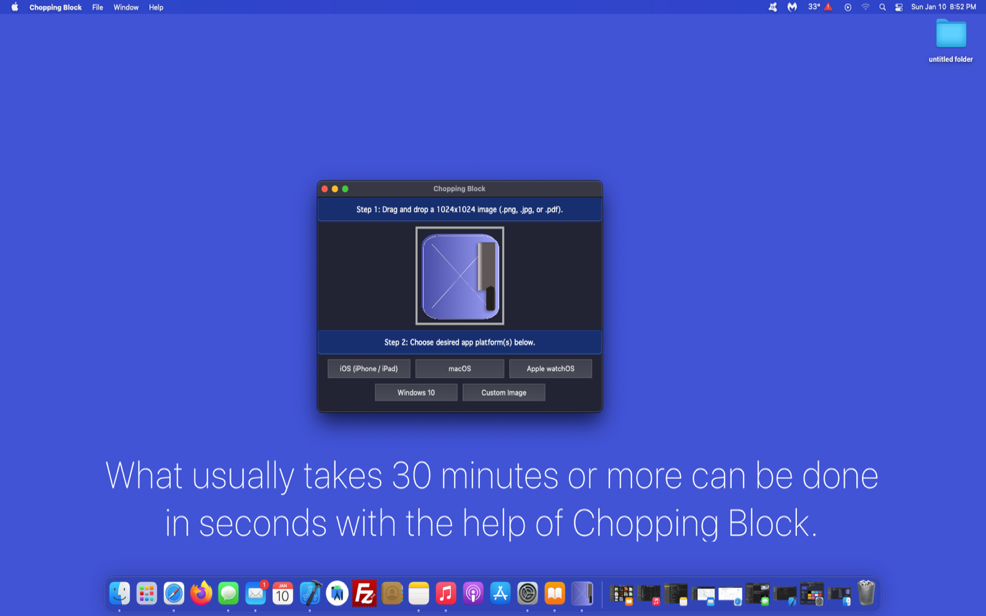The height and width of the screenshot is (616, 986).
Task: Open the Contacts app in the Dock
Action: pos(392,593)
